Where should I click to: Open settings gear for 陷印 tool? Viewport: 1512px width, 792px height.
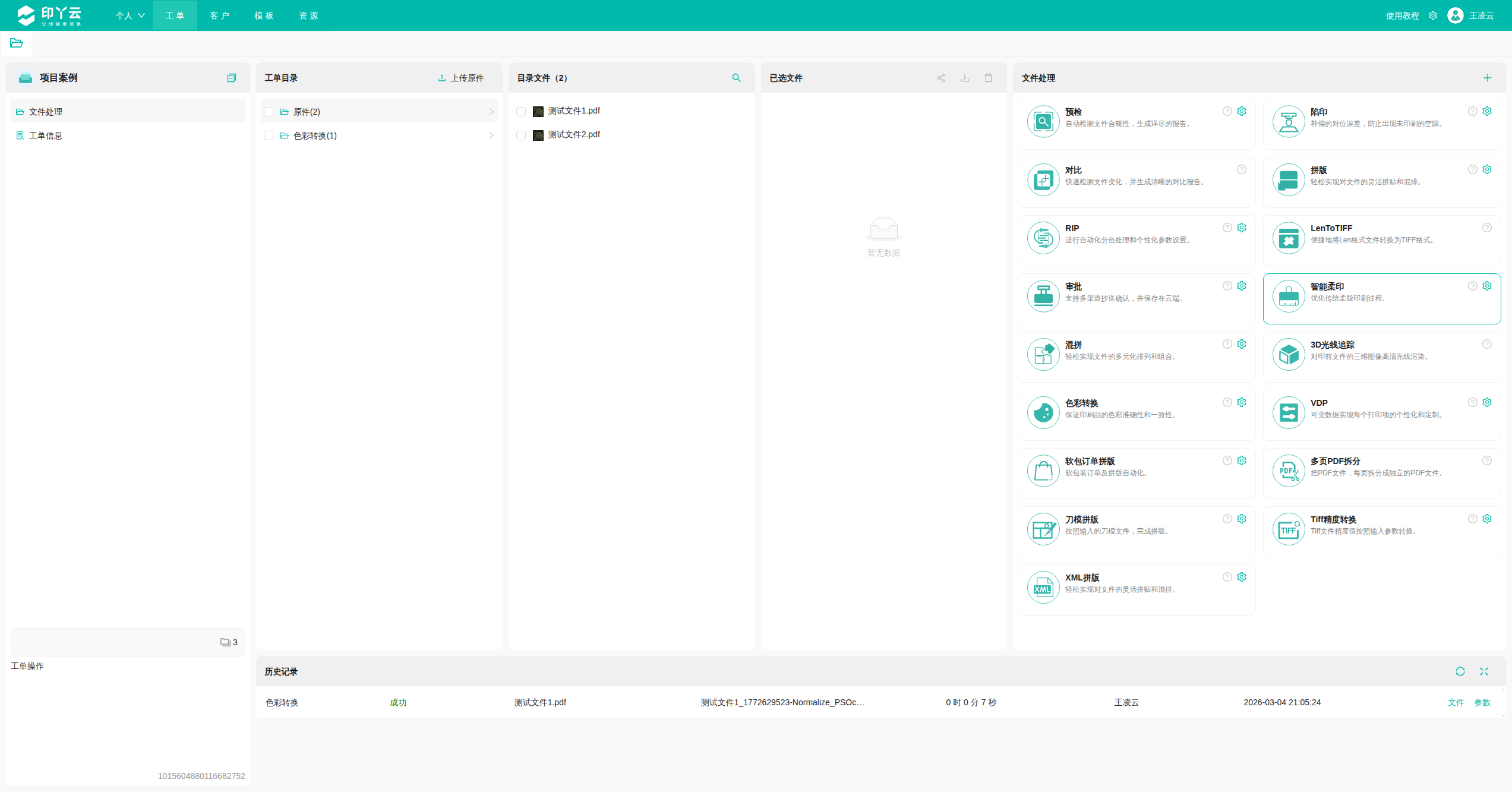[x=1487, y=111]
